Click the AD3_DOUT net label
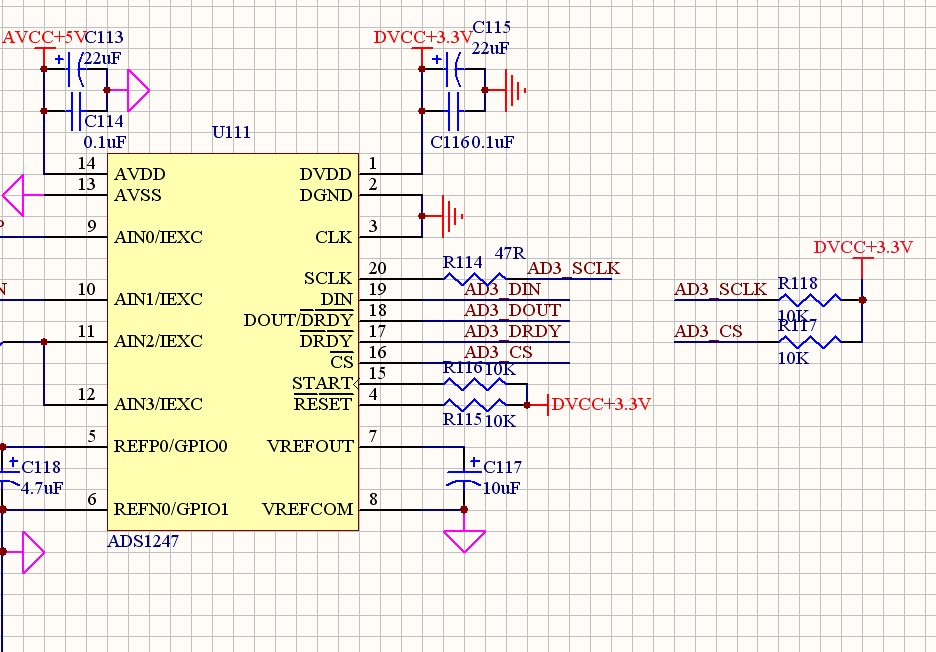936x652 pixels. 513,310
